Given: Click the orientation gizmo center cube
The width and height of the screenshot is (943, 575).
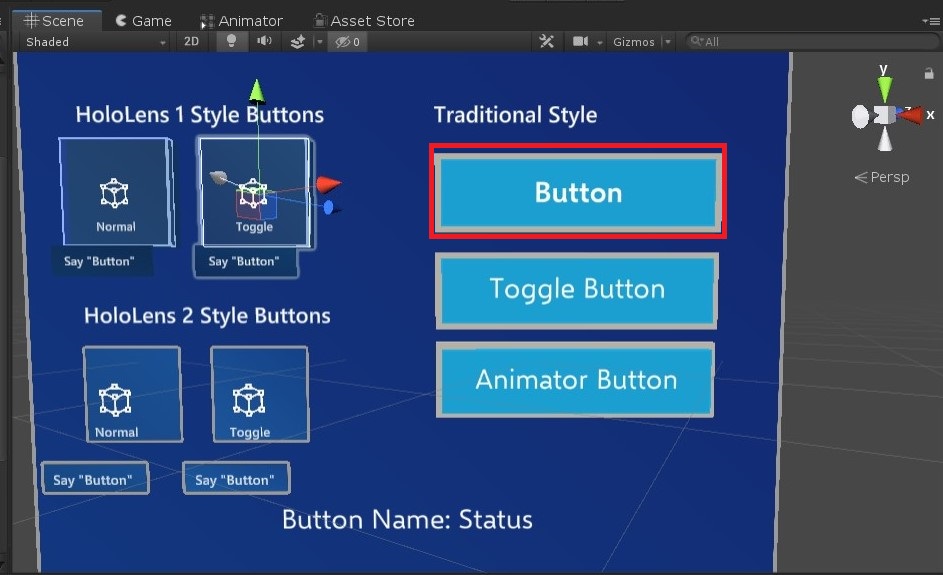Looking at the screenshot, I should tap(883, 115).
